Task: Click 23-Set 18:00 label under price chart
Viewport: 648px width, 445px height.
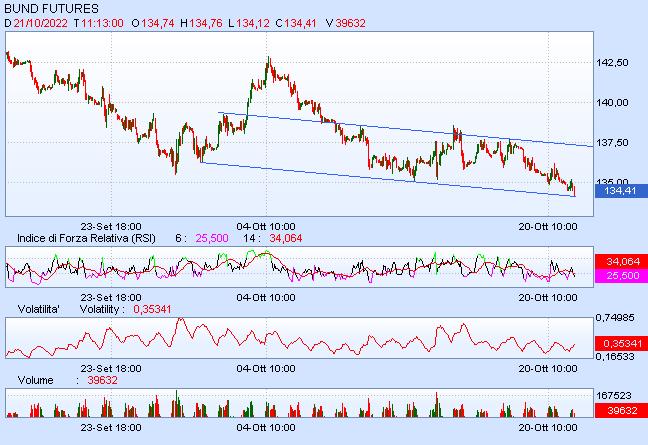Action: [x=111, y=227]
